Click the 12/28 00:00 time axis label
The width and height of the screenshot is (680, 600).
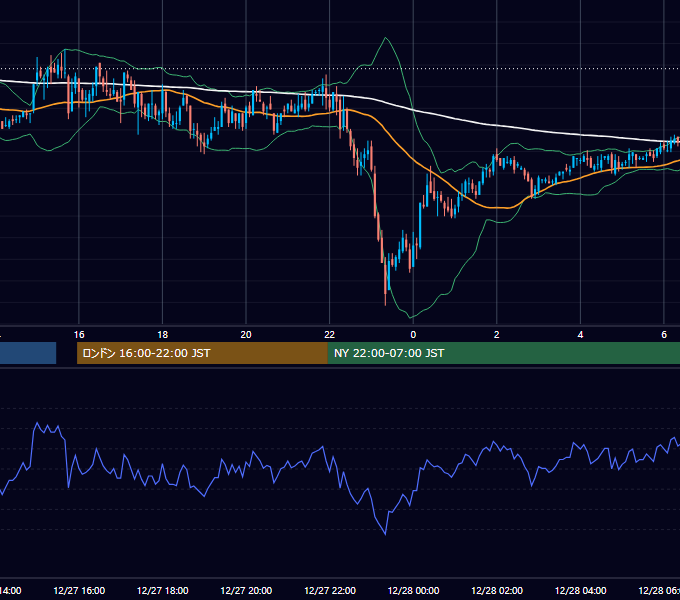tap(413, 590)
